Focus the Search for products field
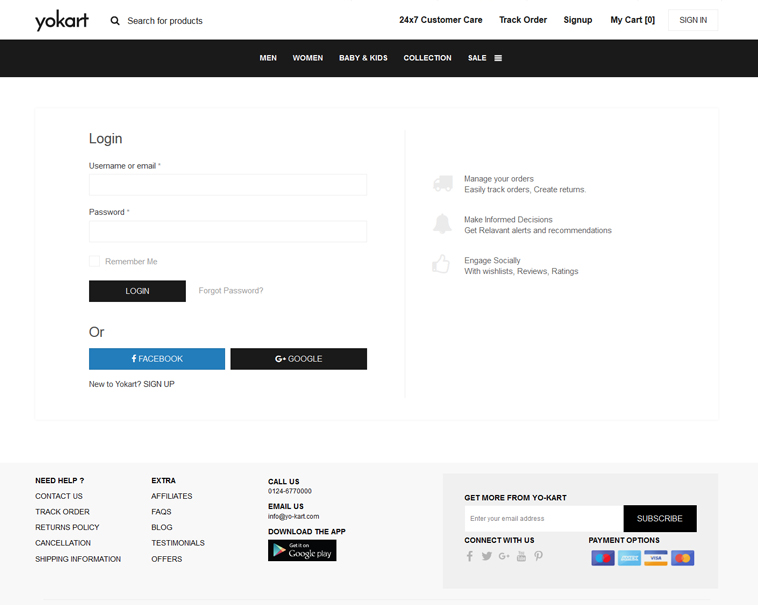 coord(165,21)
